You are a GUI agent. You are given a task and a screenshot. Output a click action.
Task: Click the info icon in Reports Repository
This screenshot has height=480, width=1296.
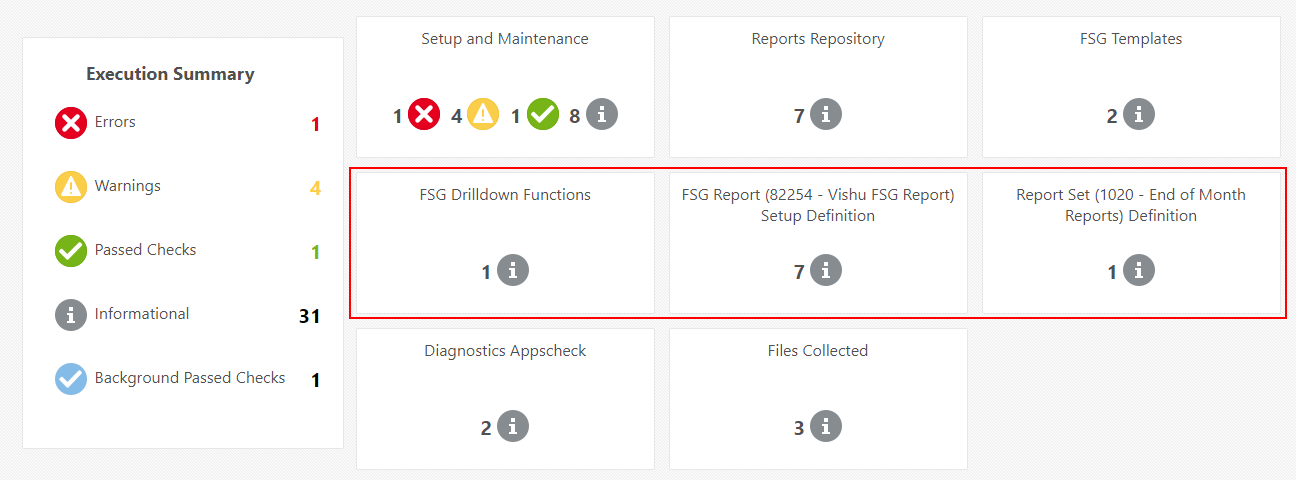tap(826, 115)
